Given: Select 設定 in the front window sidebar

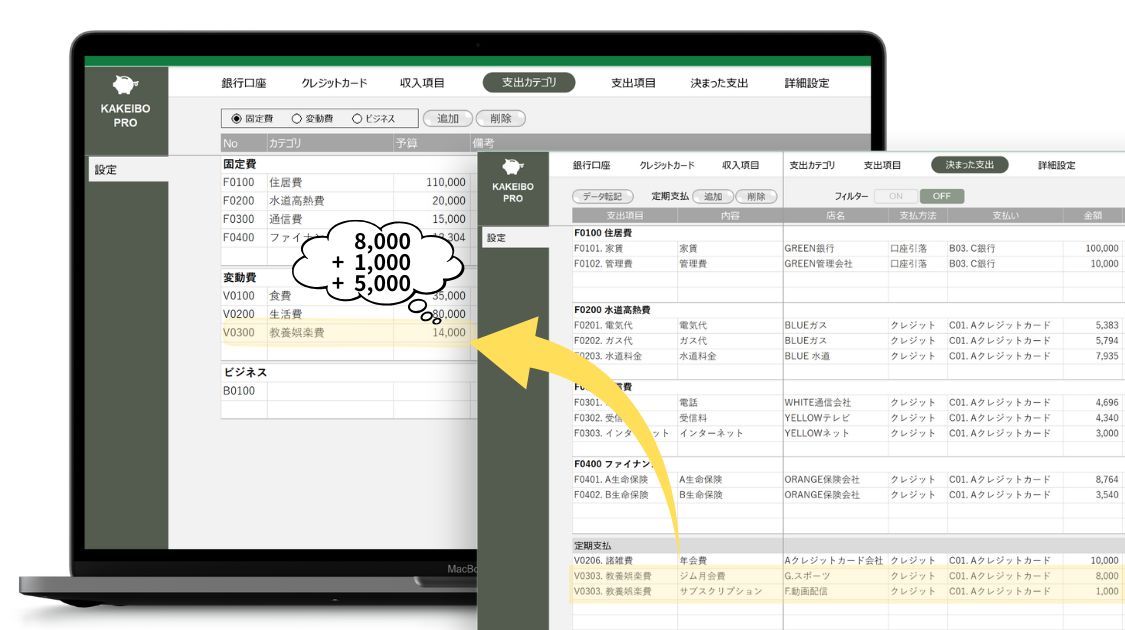Looking at the screenshot, I should pyautogui.click(x=497, y=238).
